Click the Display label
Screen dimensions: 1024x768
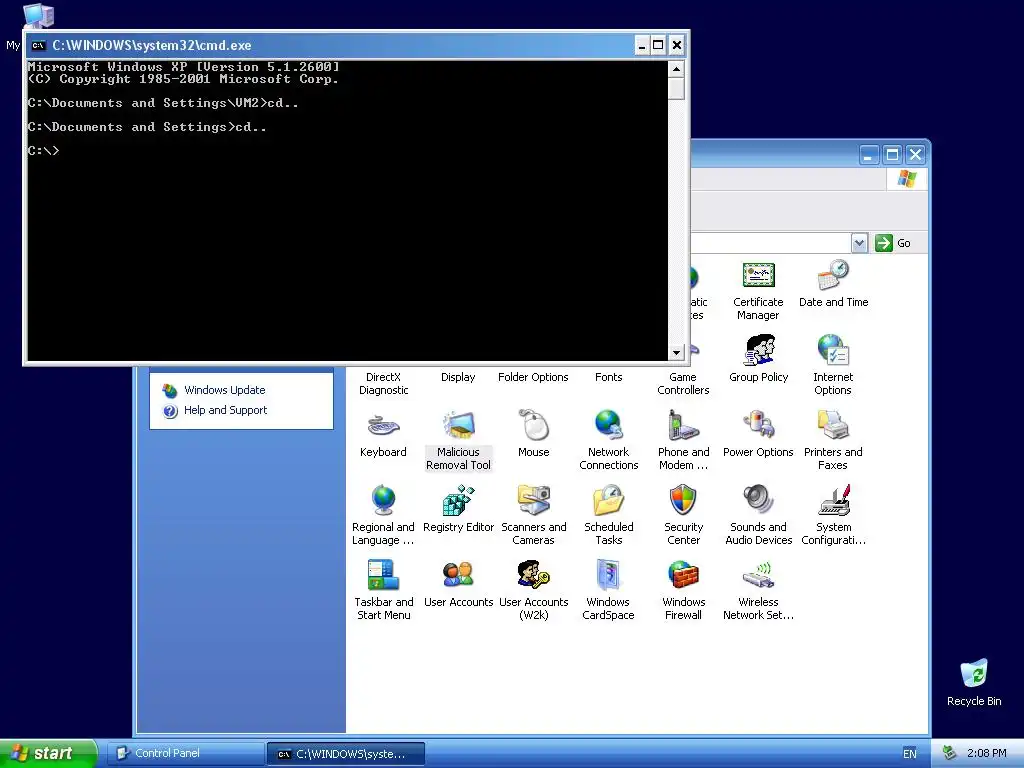tap(458, 377)
